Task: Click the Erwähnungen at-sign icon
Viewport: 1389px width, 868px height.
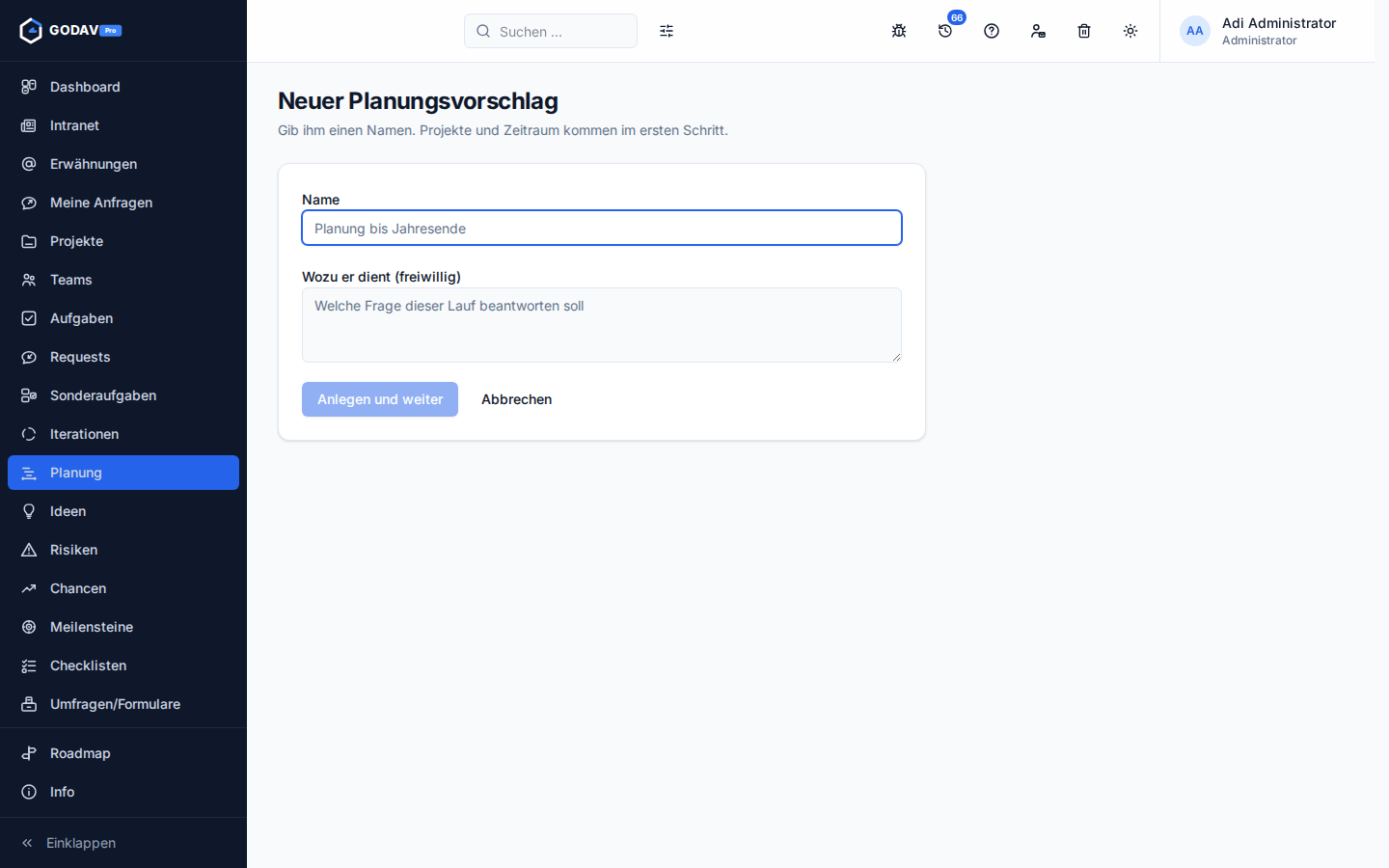Action: point(29,164)
